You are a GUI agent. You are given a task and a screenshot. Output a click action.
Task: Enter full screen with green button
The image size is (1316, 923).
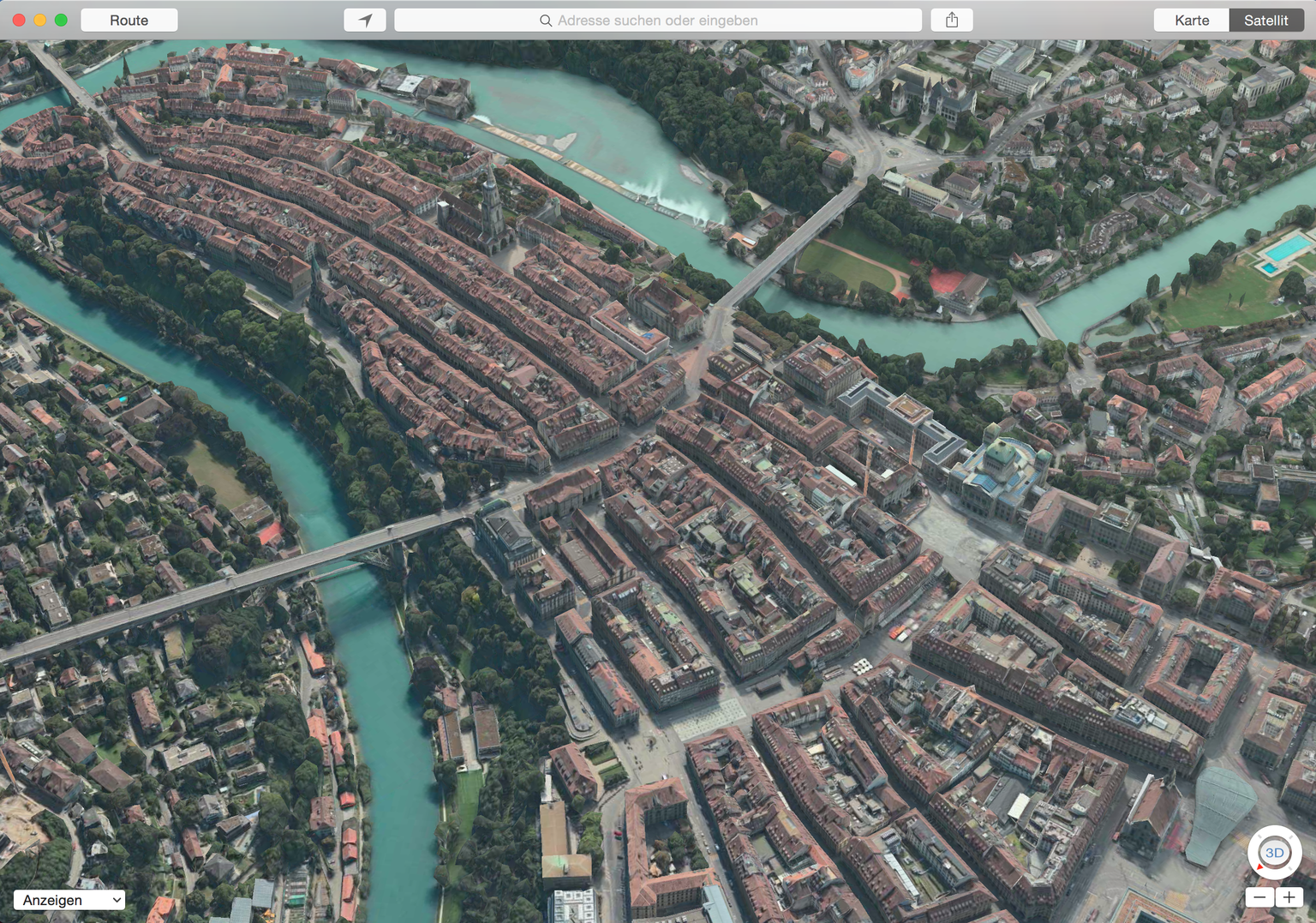point(61,20)
